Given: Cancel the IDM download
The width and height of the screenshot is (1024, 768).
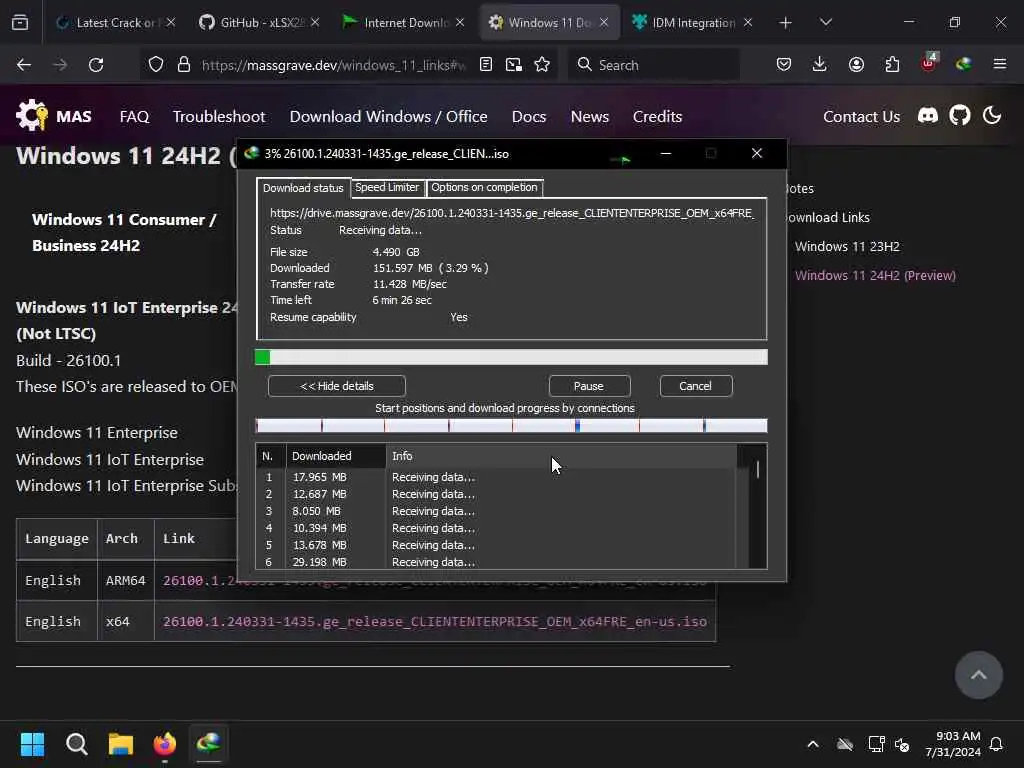Looking at the screenshot, I should click(696, 386).
